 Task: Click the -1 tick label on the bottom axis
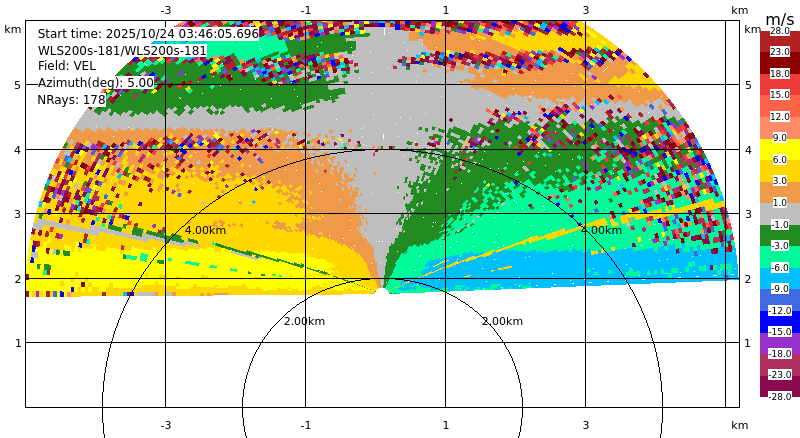pos(305,425)
